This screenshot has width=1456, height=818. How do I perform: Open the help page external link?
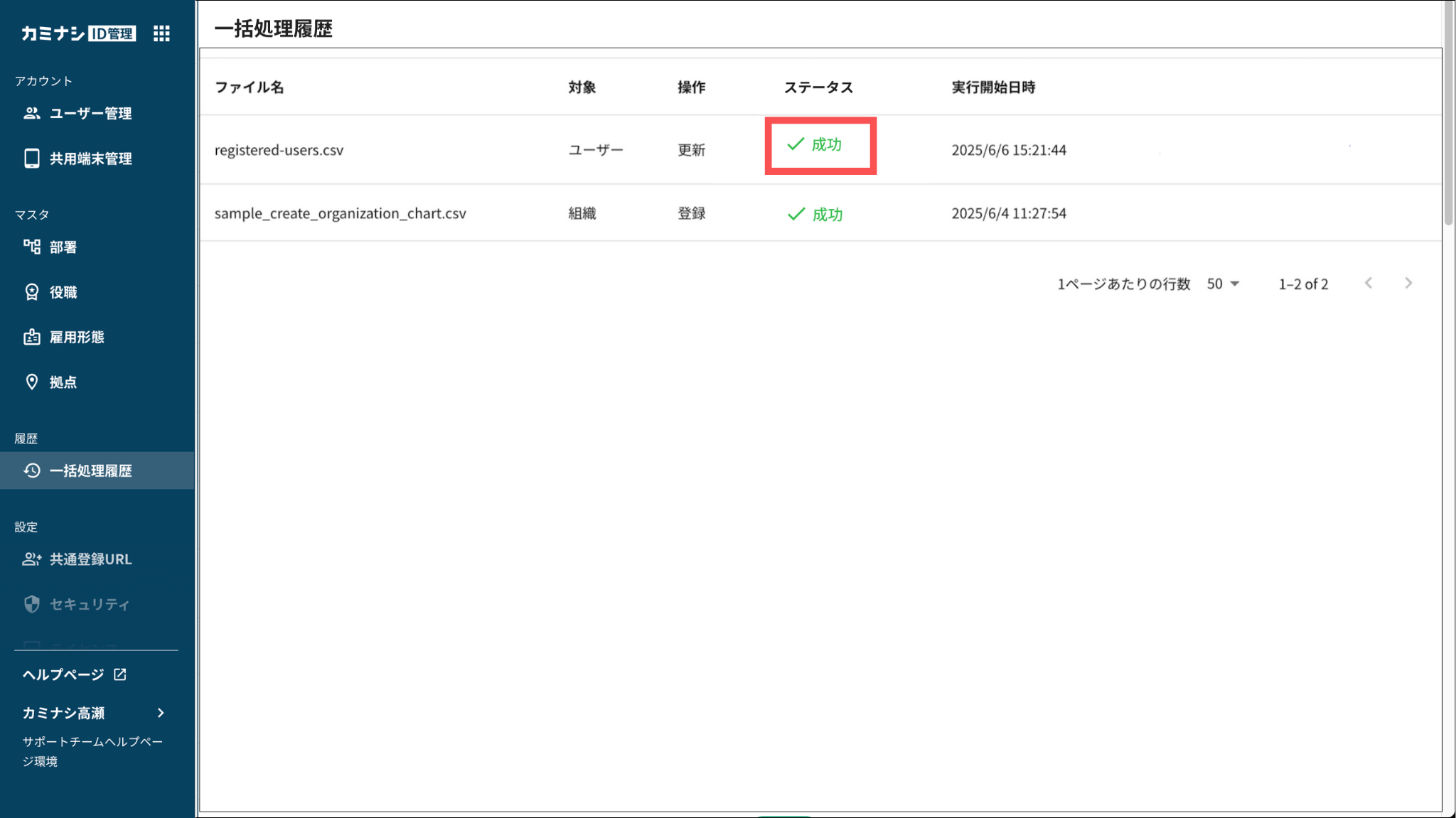tap(120, 674)
